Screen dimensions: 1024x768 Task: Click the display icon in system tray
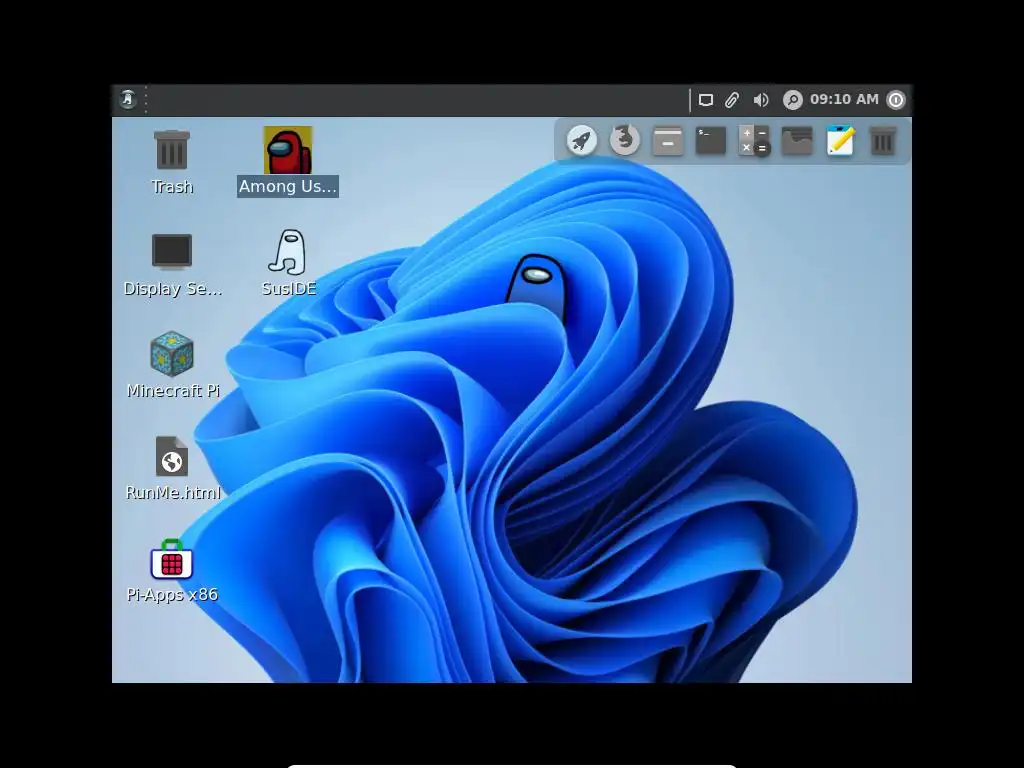point(706,100)
